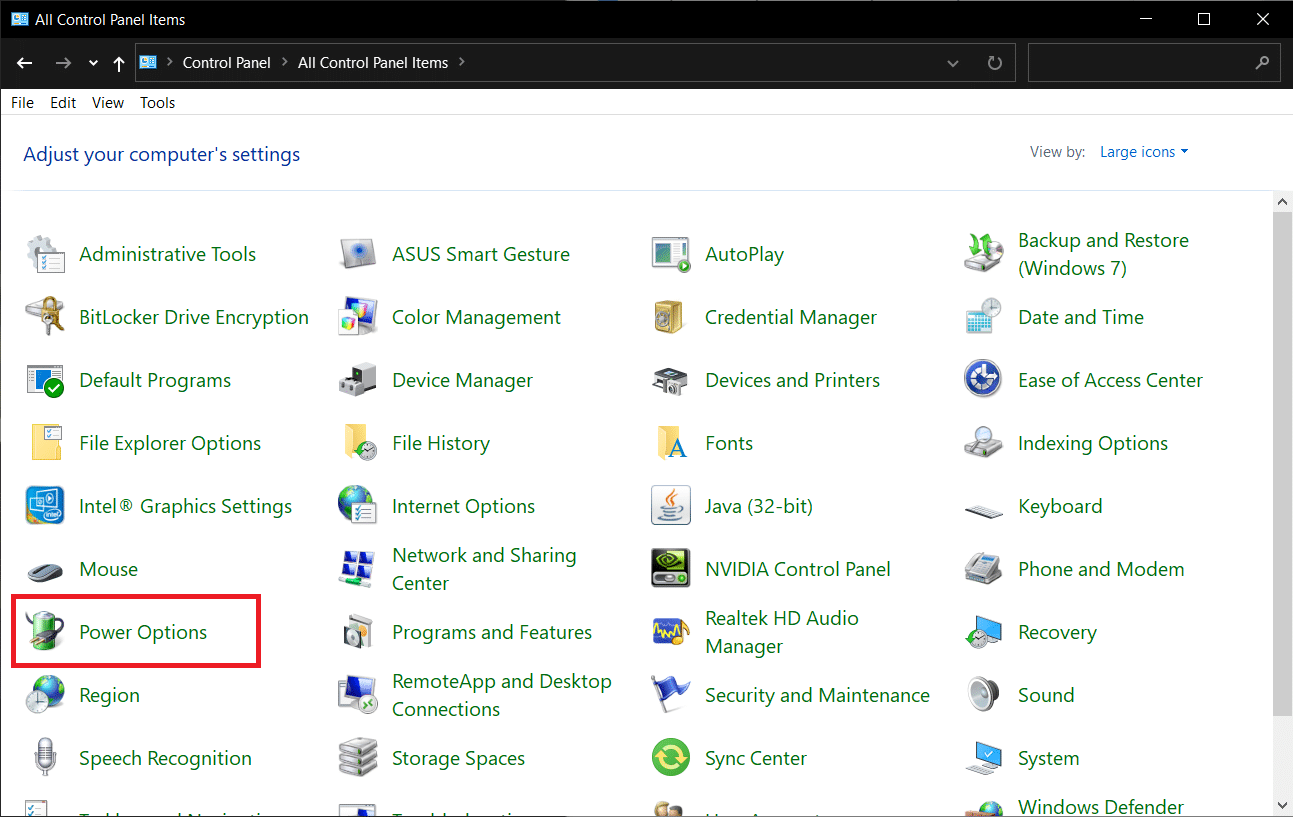
Task: Open the System link
Action: click(x=1048, y=758)
